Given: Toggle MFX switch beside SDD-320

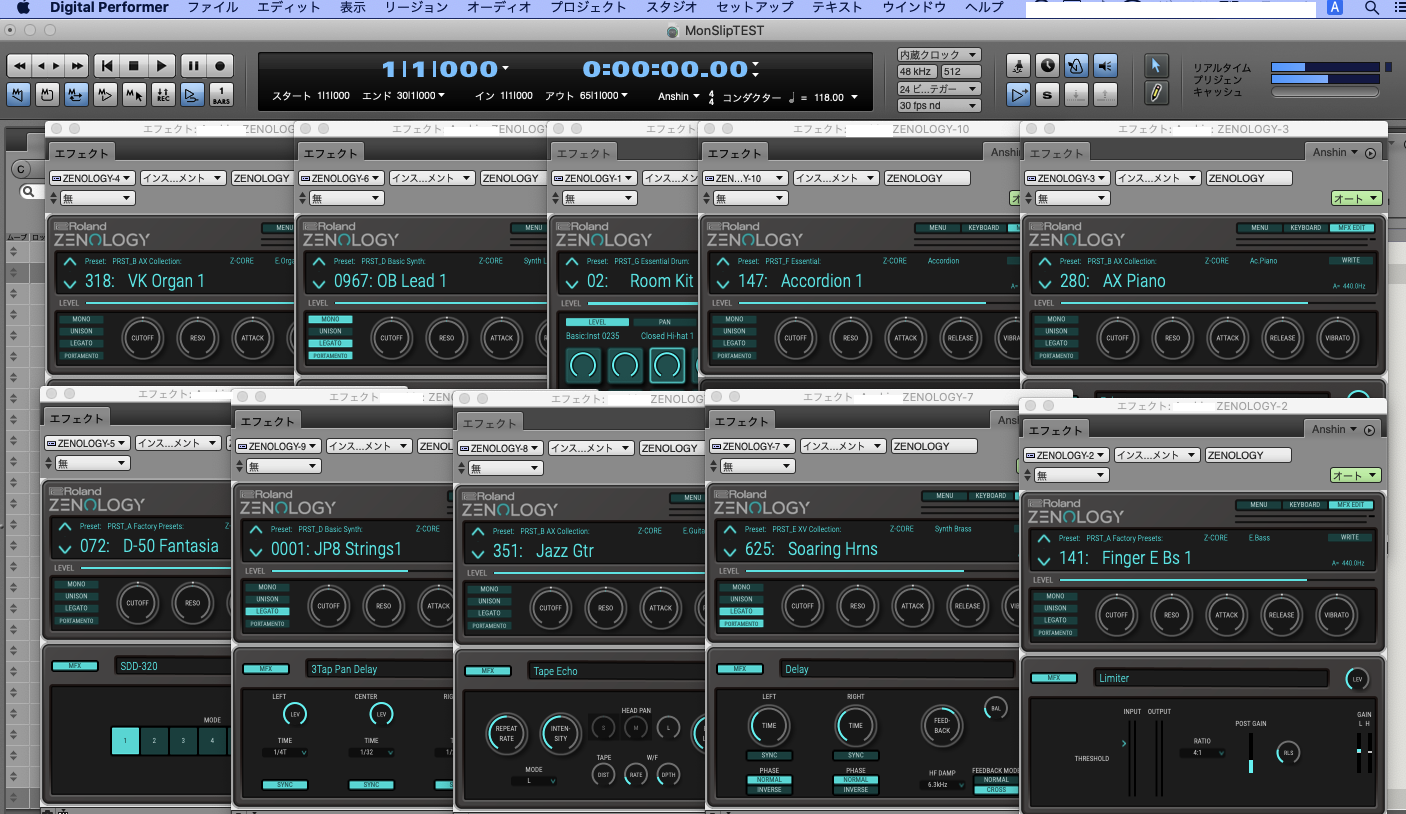Looking at the screenshot, I should pyautogui.click(x=74, y=665).
